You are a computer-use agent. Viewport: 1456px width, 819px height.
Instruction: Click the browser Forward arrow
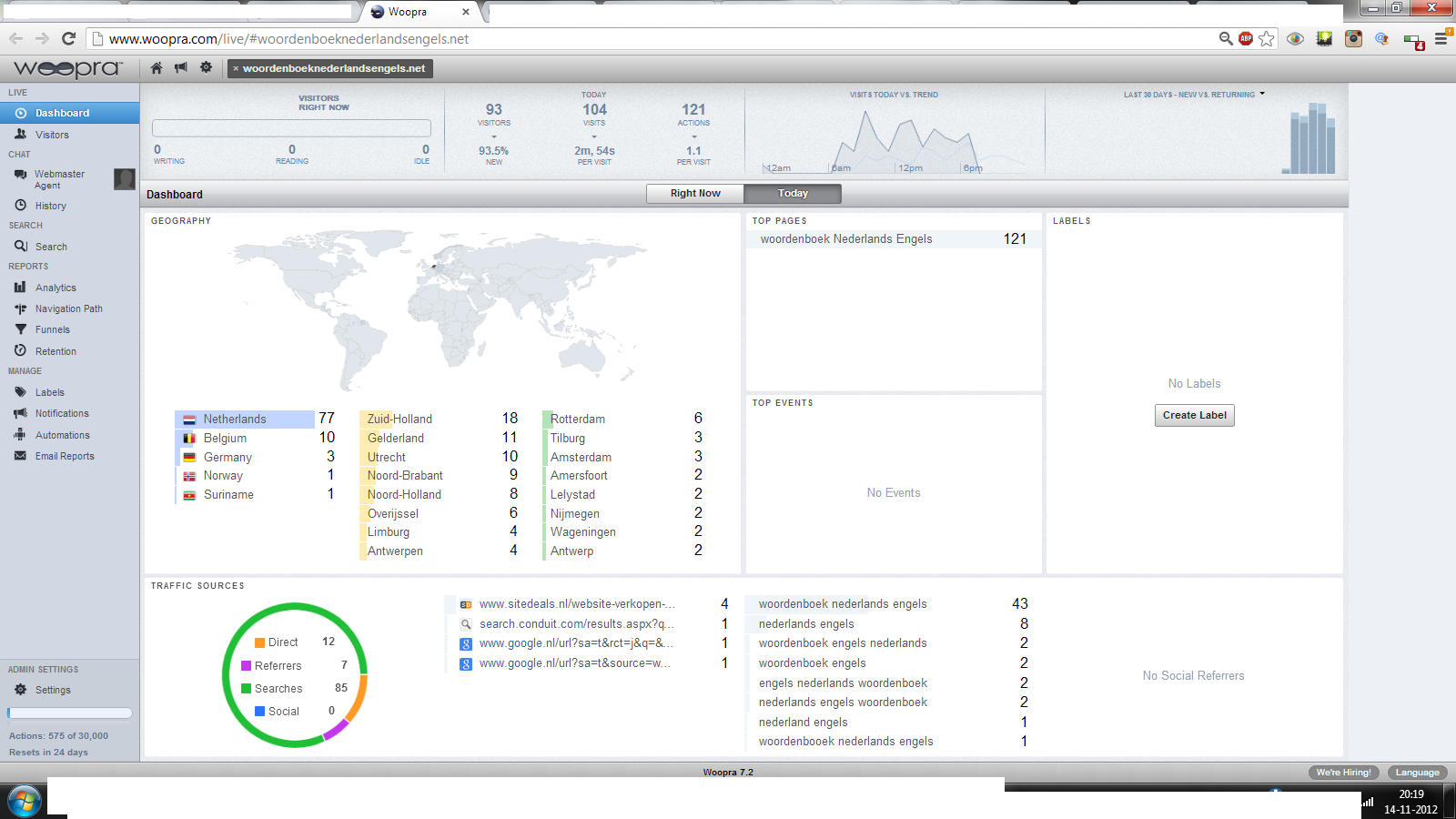point(42,38)
